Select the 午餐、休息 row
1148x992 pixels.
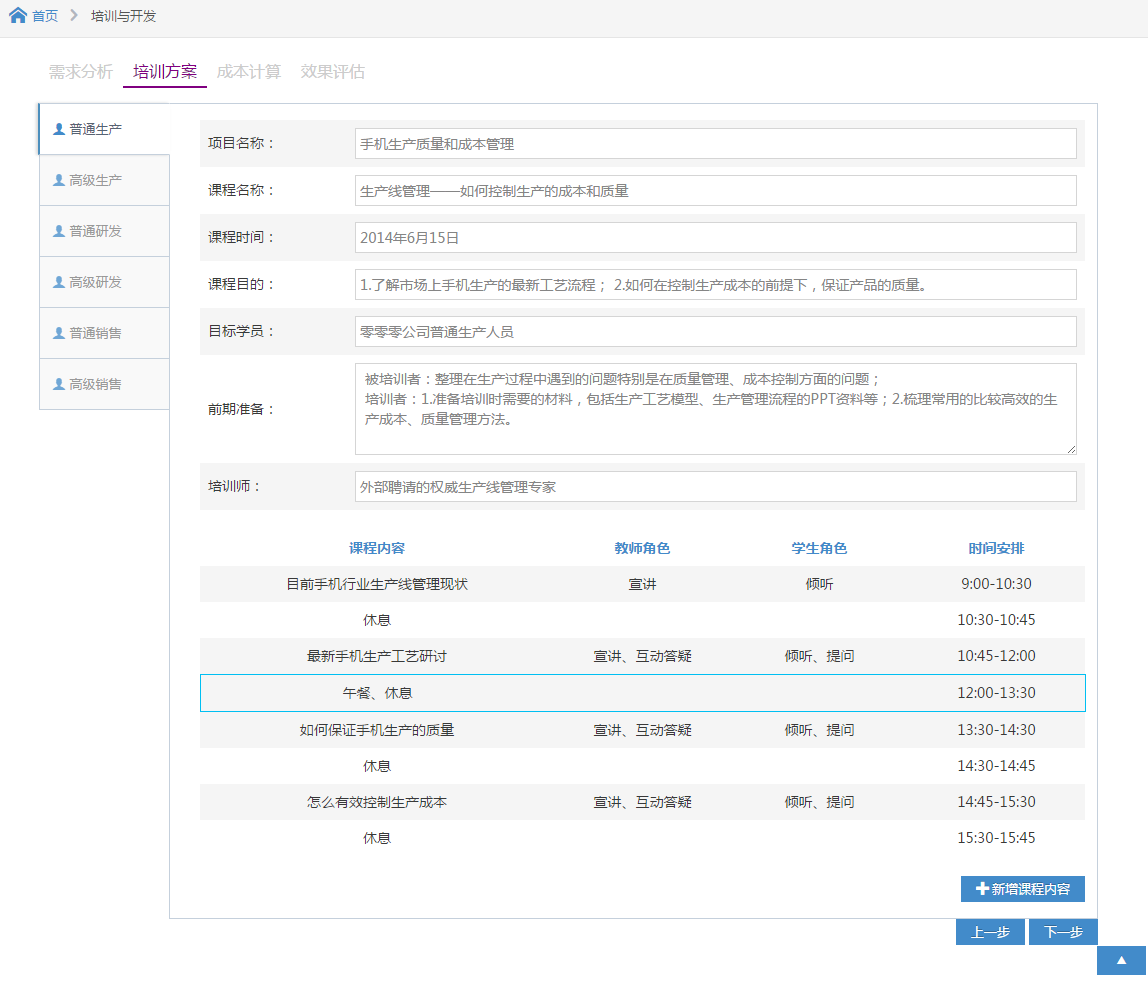(643, 693)
